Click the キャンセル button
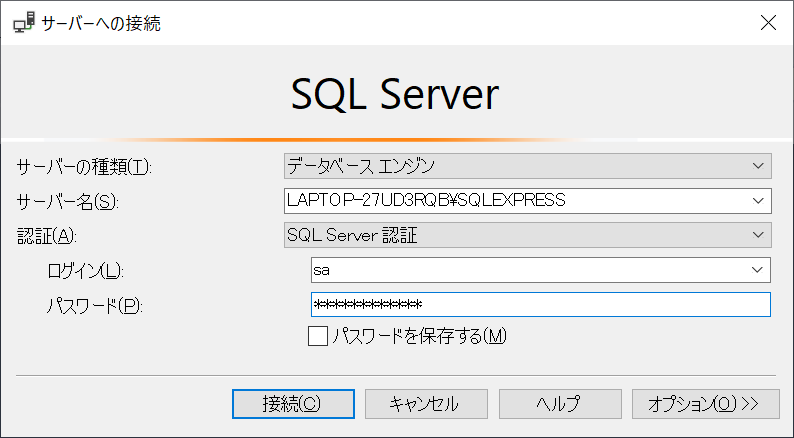Screen dimensions: 794x438 click(x=426, y=404)
